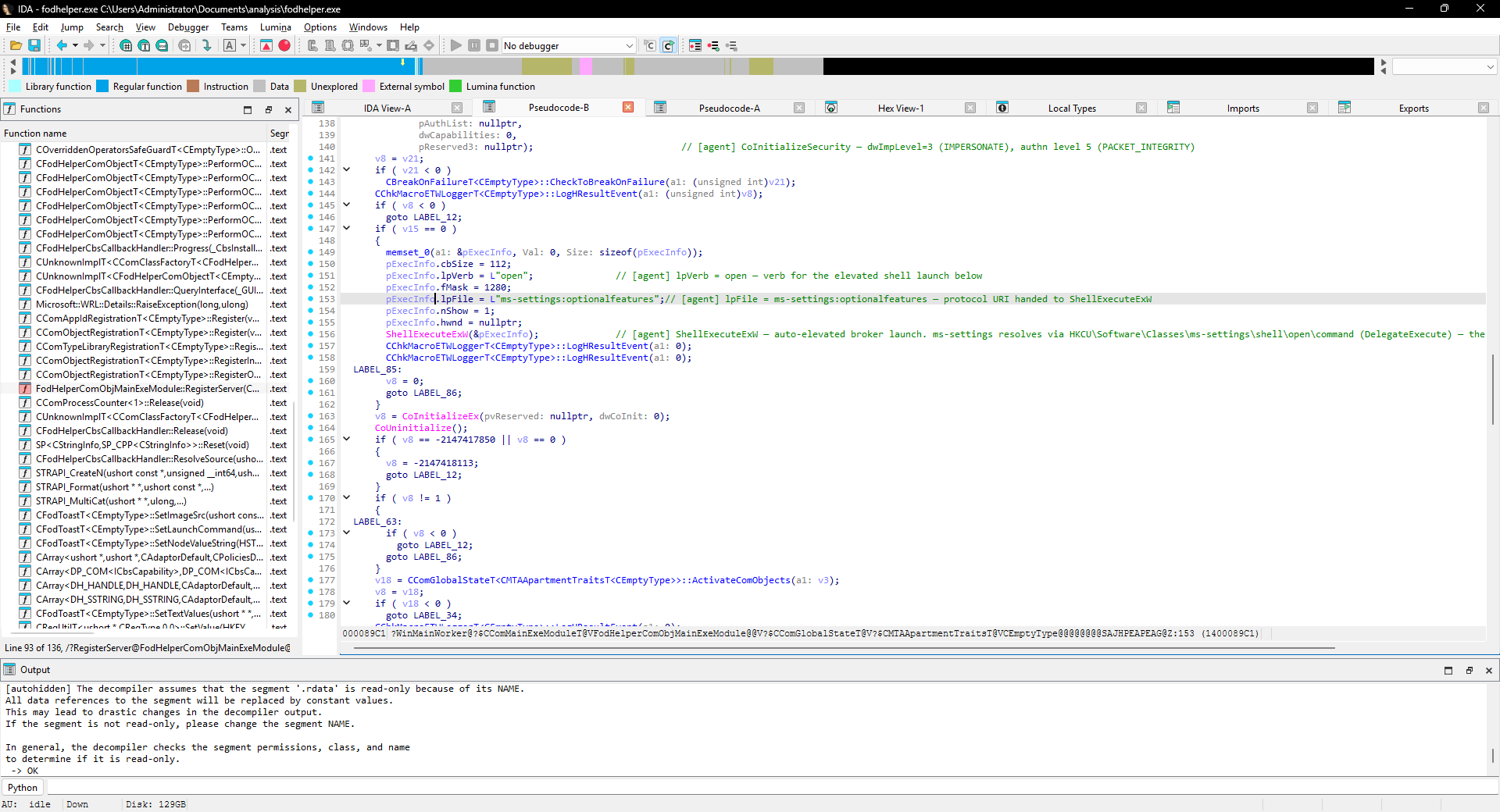Click the highlighted 'C' arrow pseudocode toolbar icon
The height and width of the screenshot is (812, 1500).
668,45
